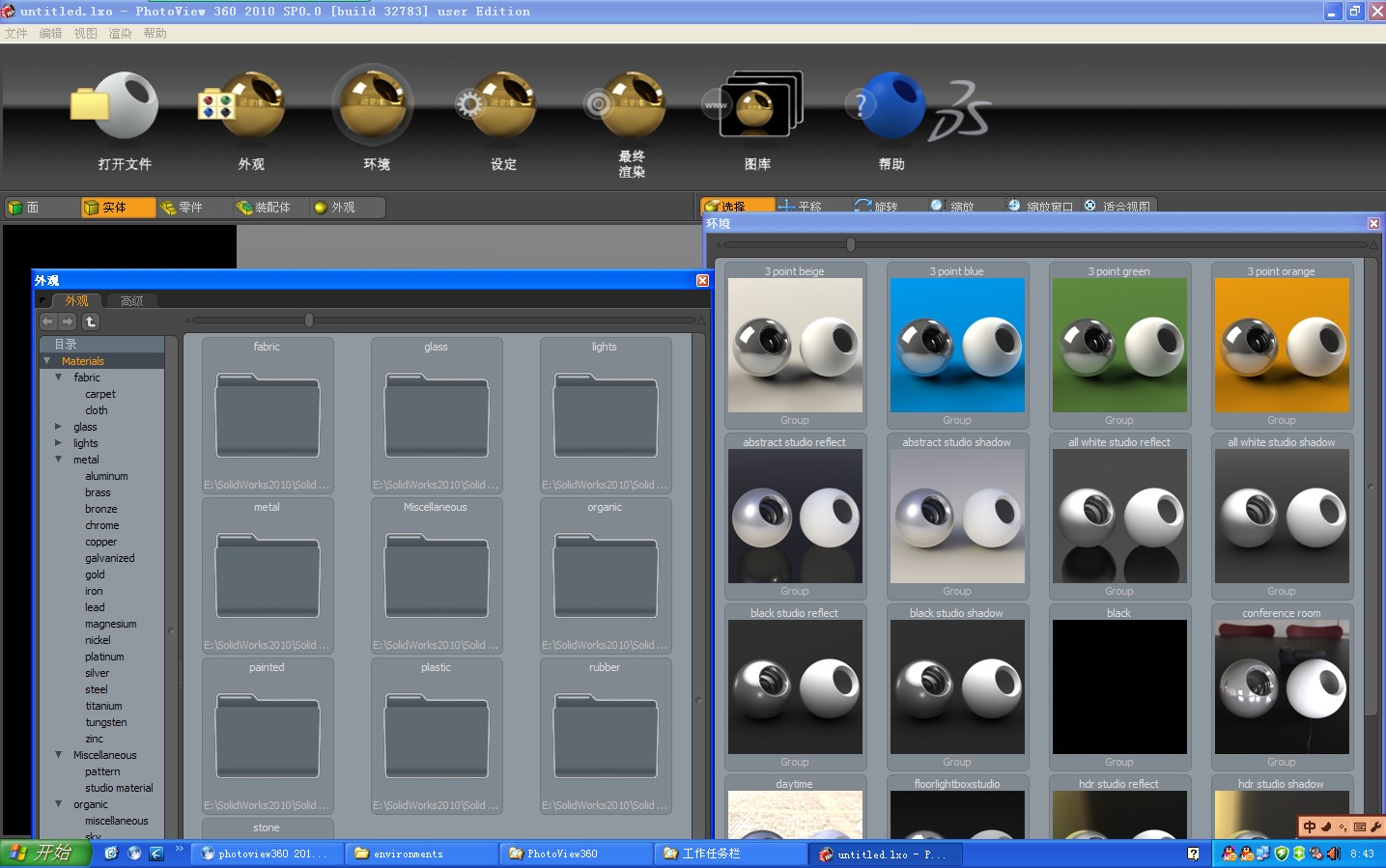The height and width of the screenshot is (868, 1386).
Task: Choose the 3 point orange environment
Action: 1282,346
